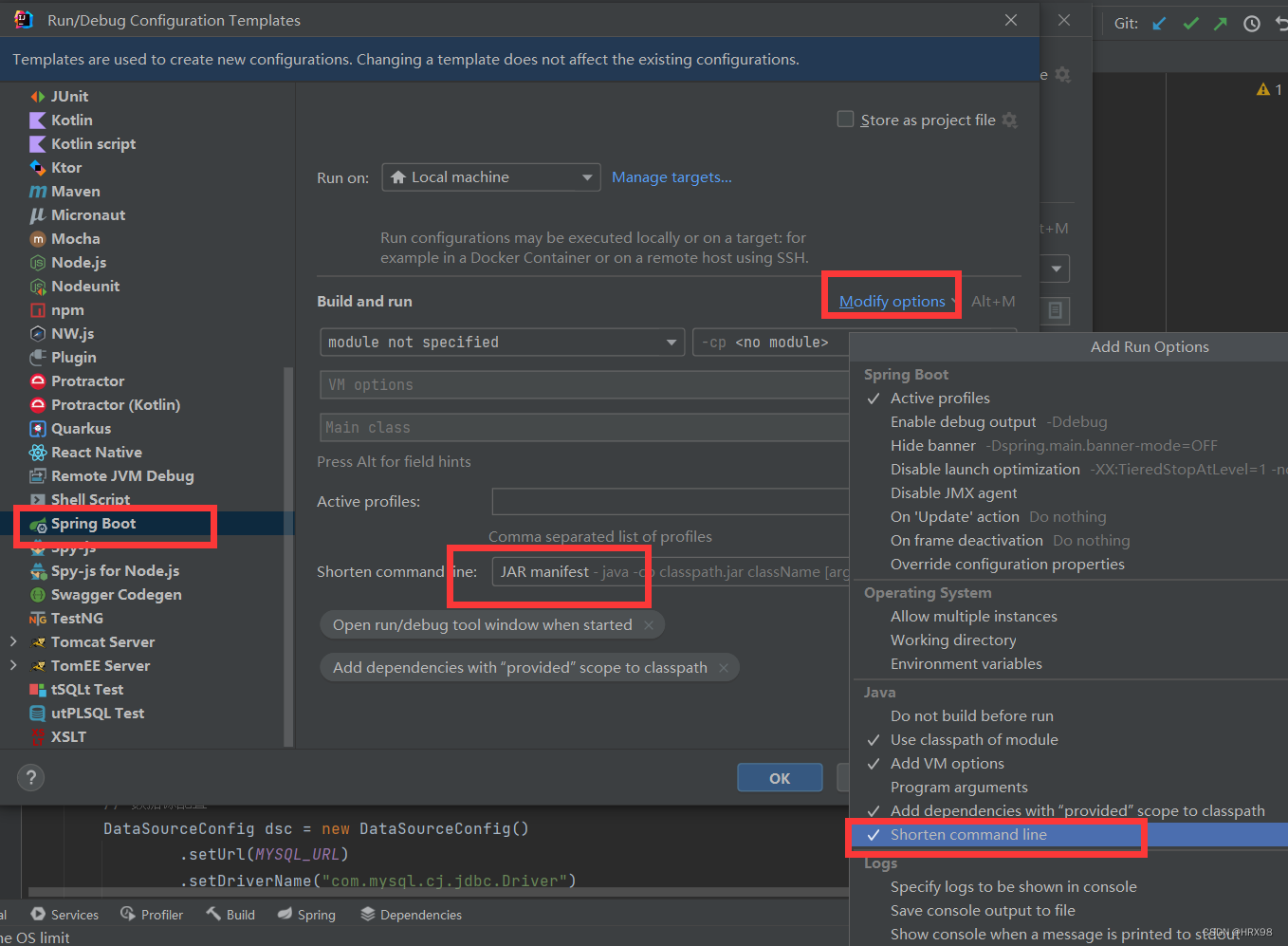The image size is (1288, 946).
Task: Remove Add dependencies provided scope chip
Action: click(x=724, y=668)
